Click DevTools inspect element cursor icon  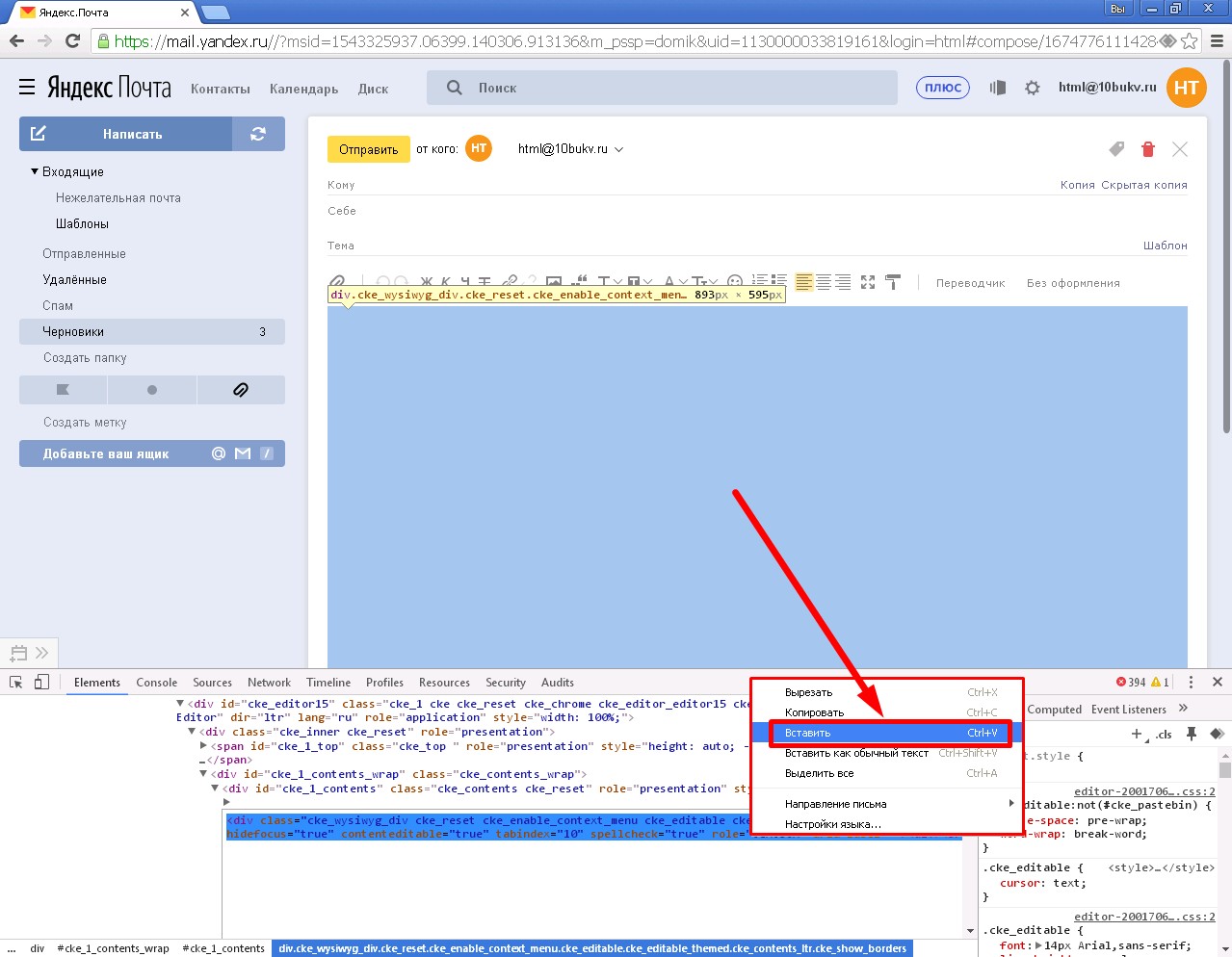[15, 682]
